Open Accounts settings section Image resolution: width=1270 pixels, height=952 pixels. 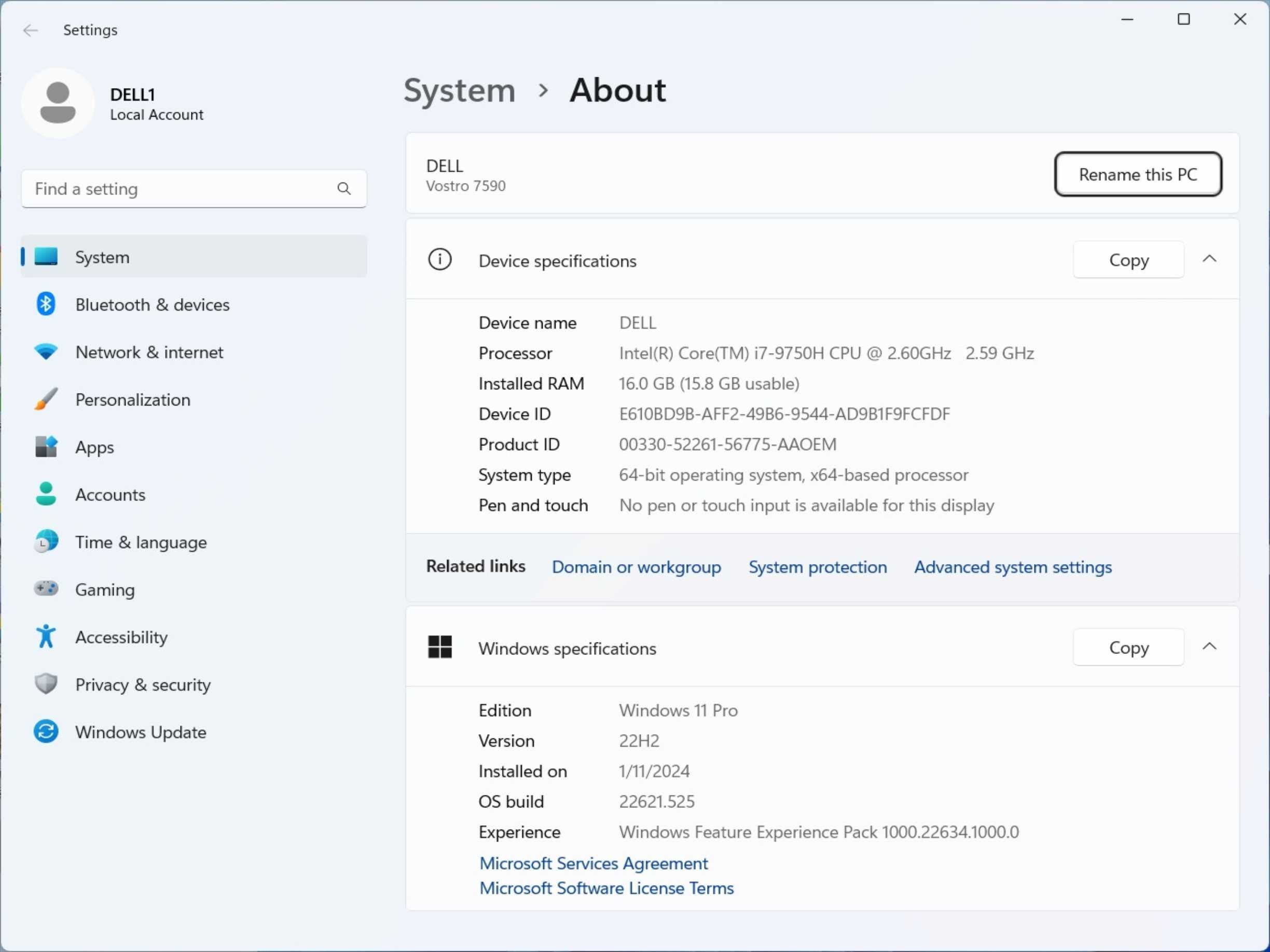coord(110,494)
